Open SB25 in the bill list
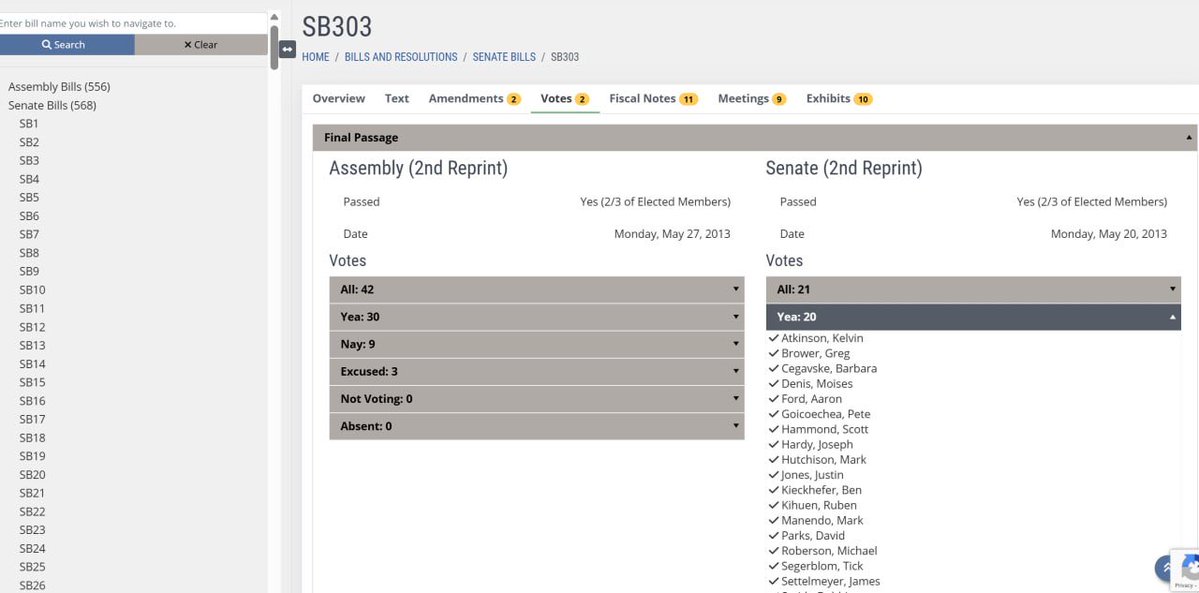The width and height of the screenshot is (1199, 593). click(x=32, y=567)
